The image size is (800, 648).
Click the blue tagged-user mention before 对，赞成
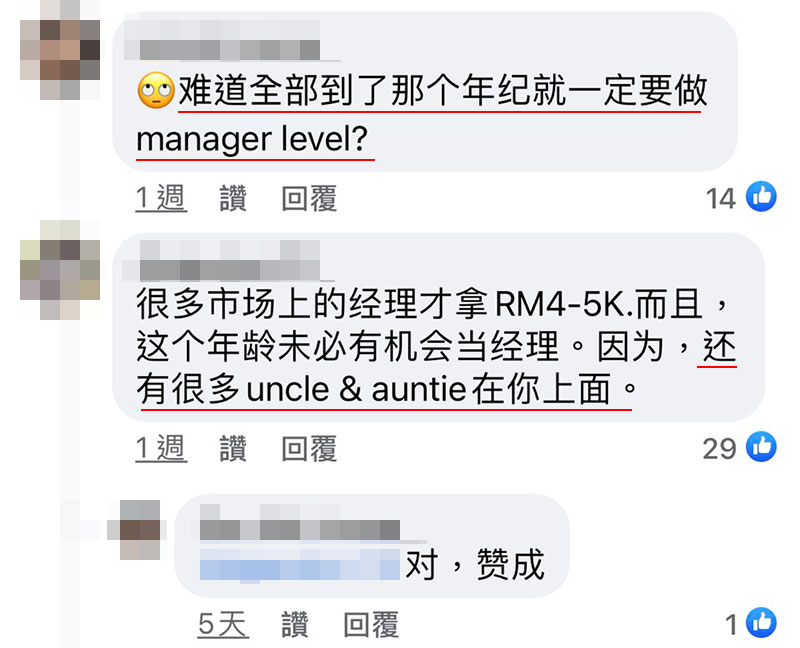[x=299, y=565]
